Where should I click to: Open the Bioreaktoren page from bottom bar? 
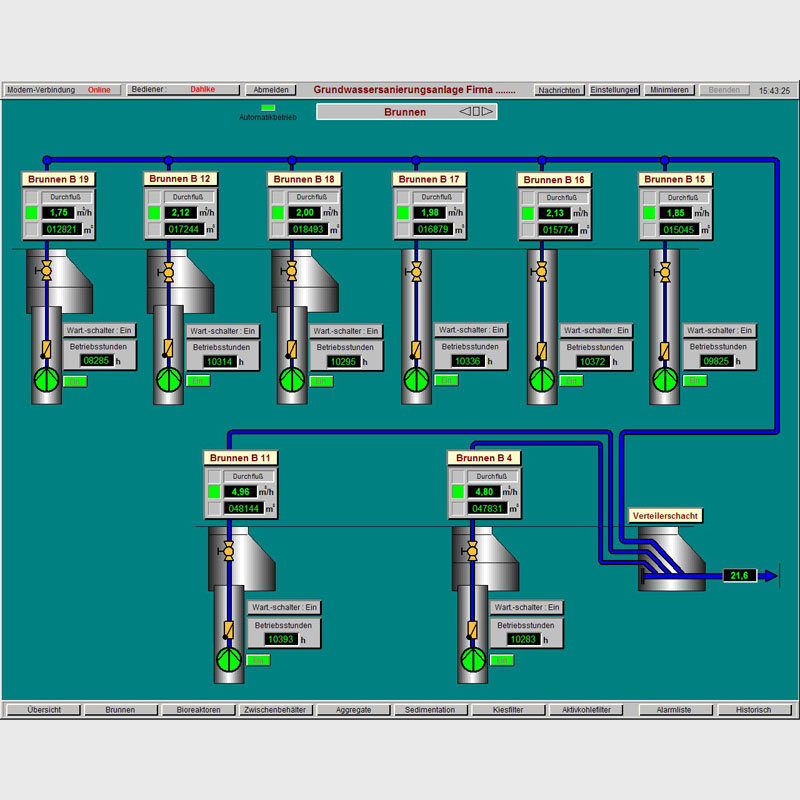pyautogui.click(x=198, y=710)
